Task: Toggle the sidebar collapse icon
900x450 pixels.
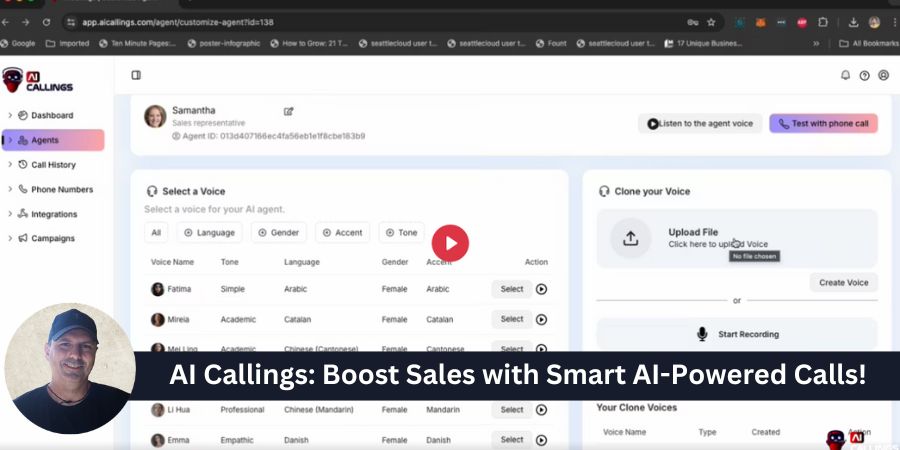Action: [x=136, y=75]
